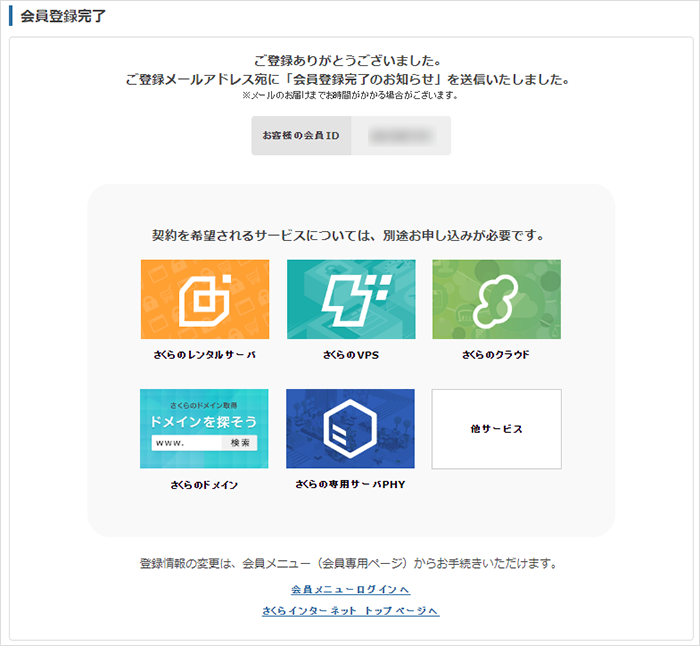Image resolution: width=700 pixels, height=646 pixels.
Task: Go to さくらインターネットトップページへ link
Action: (350, 610)
